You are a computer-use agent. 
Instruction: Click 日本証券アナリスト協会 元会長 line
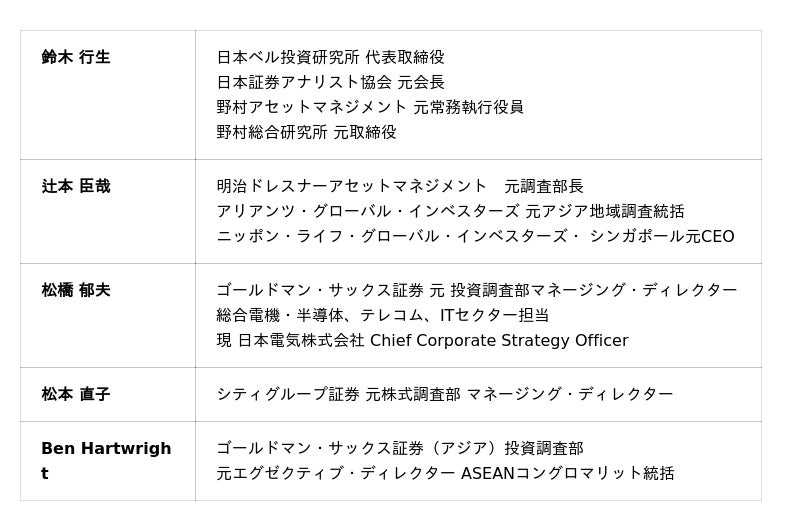point(330,82)
